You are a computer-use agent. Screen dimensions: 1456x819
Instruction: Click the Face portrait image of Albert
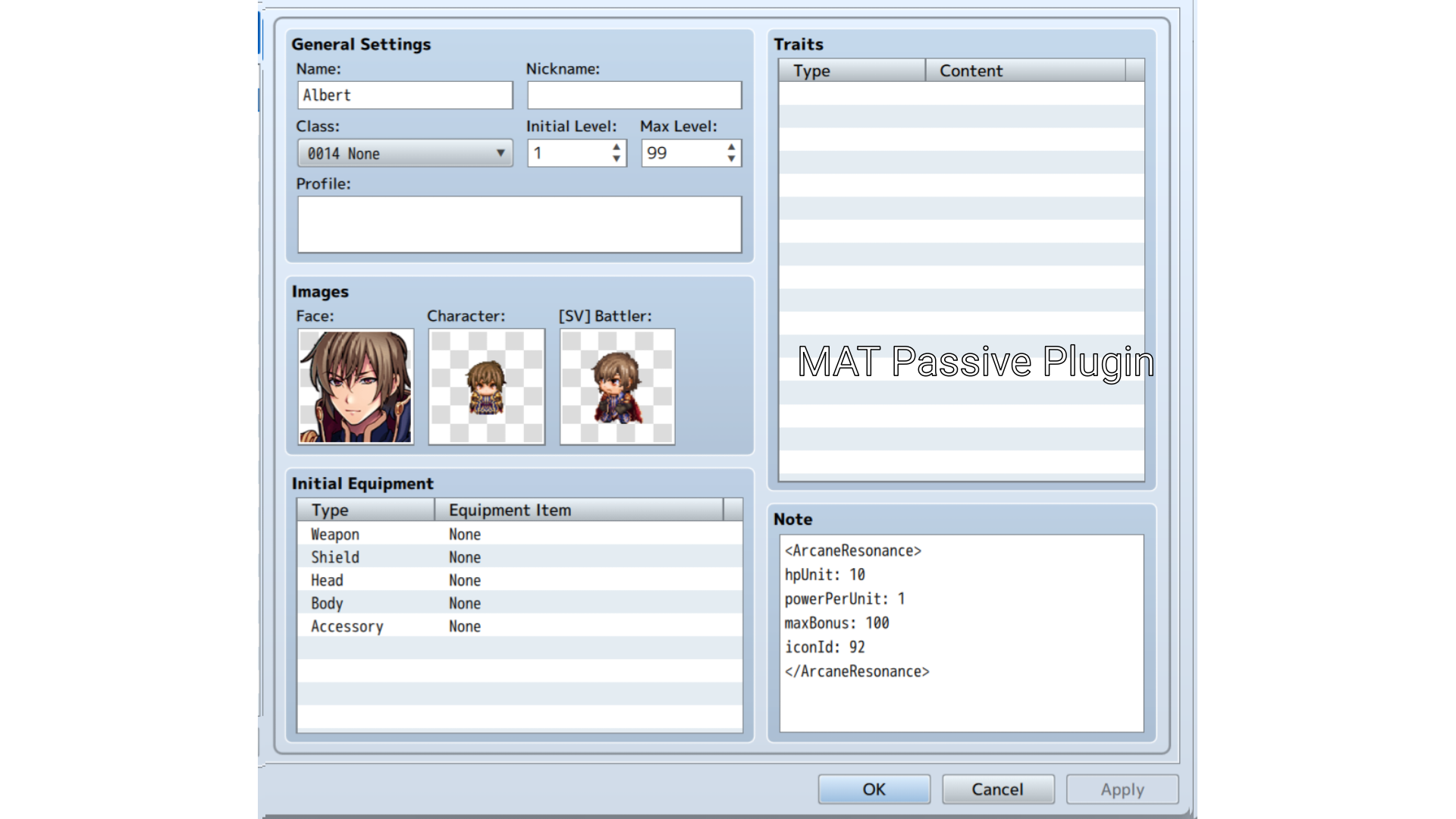[x=356, y=387]
